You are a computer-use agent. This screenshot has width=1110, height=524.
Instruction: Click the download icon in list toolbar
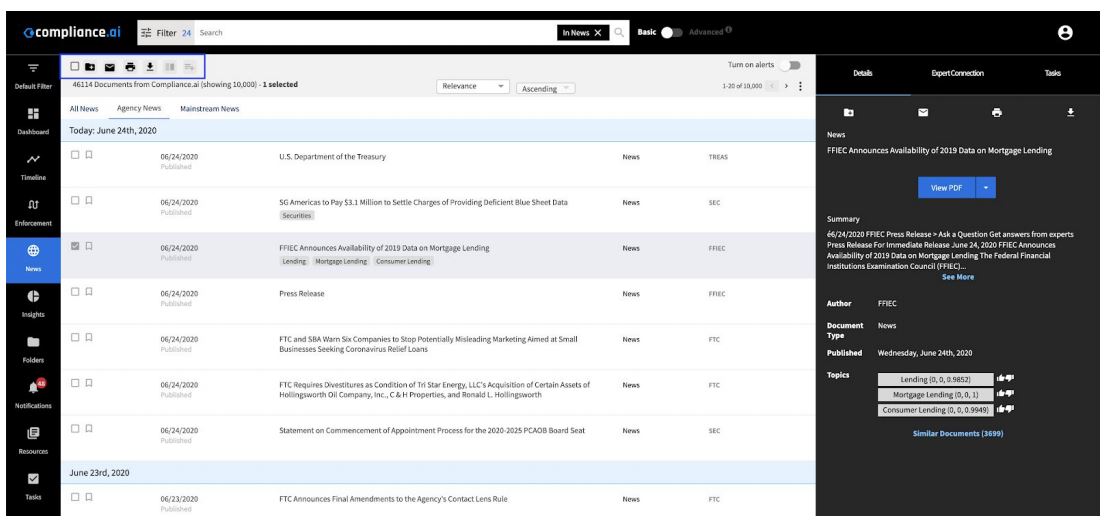pos(149,67)
